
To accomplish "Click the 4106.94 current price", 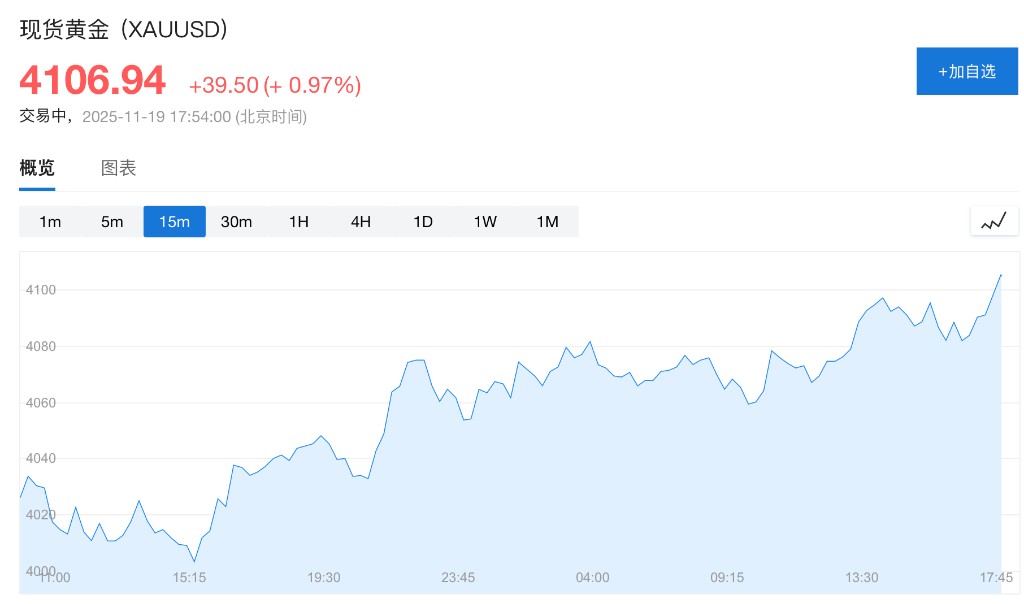I will click(92, 81).
